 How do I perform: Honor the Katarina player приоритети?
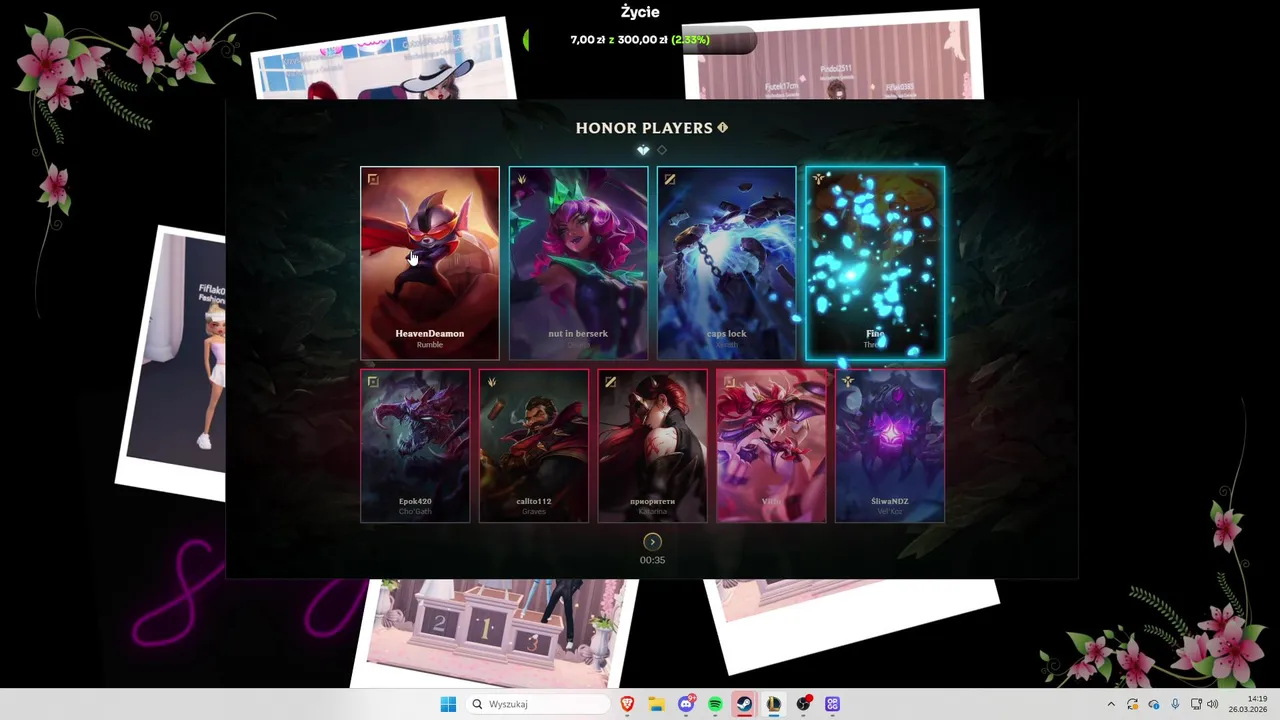652,446
